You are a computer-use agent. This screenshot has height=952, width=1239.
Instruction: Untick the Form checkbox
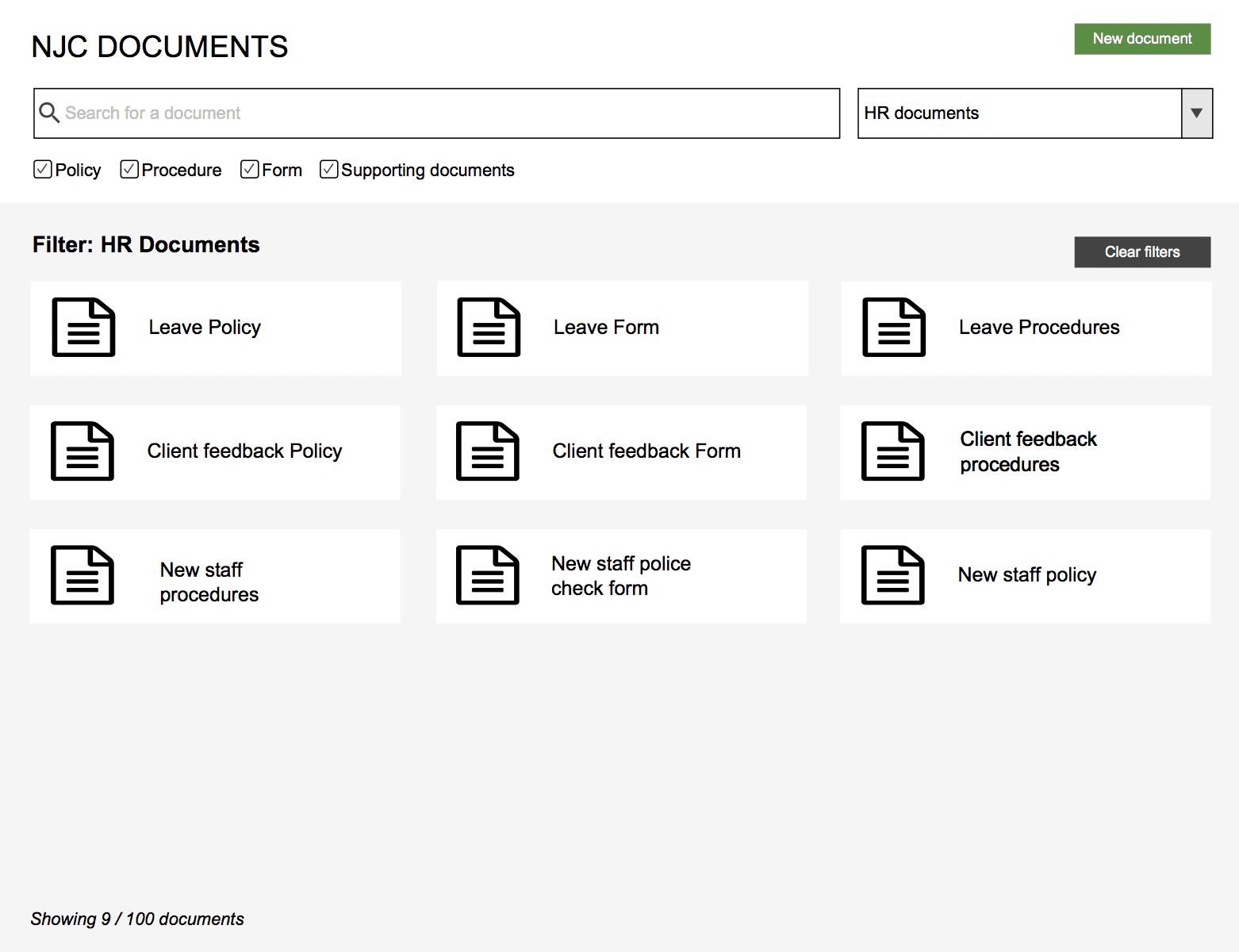(x=250, y=169)
